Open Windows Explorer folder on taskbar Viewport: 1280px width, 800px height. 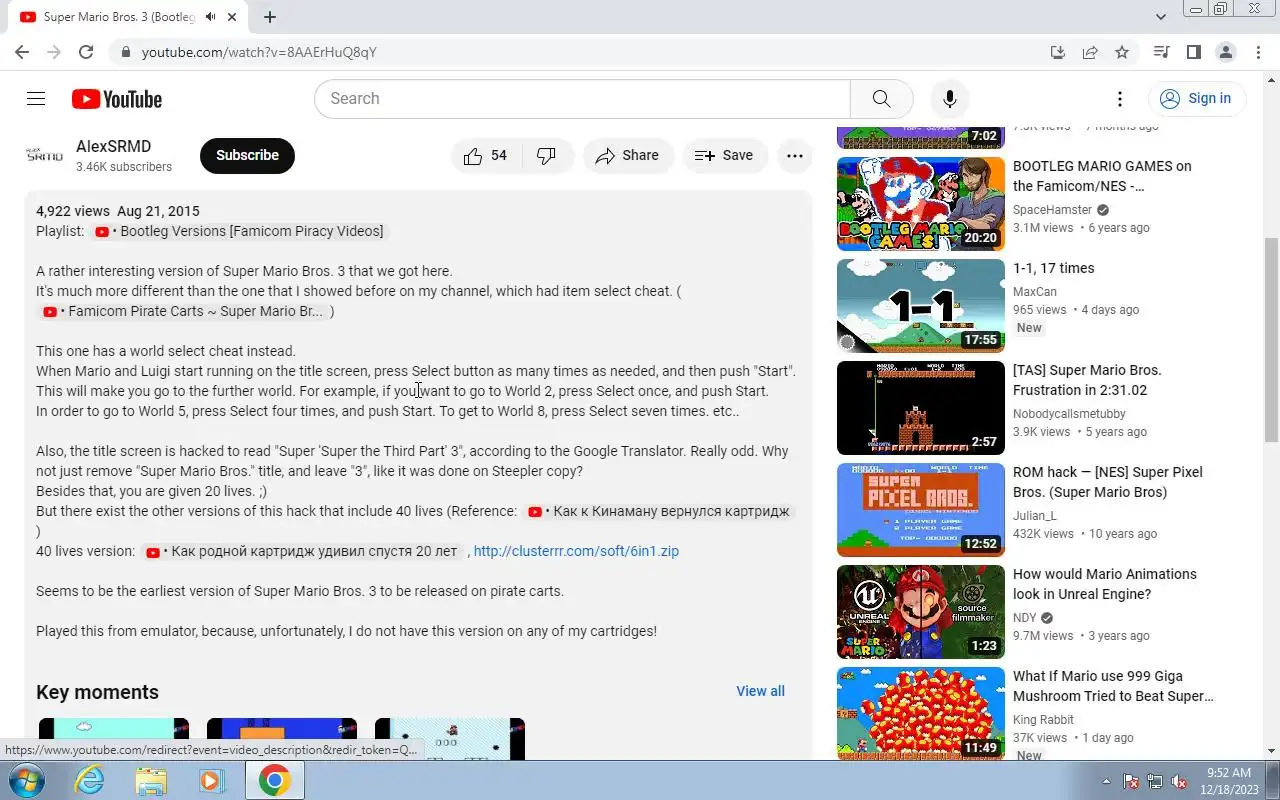[x=151, y=780]
